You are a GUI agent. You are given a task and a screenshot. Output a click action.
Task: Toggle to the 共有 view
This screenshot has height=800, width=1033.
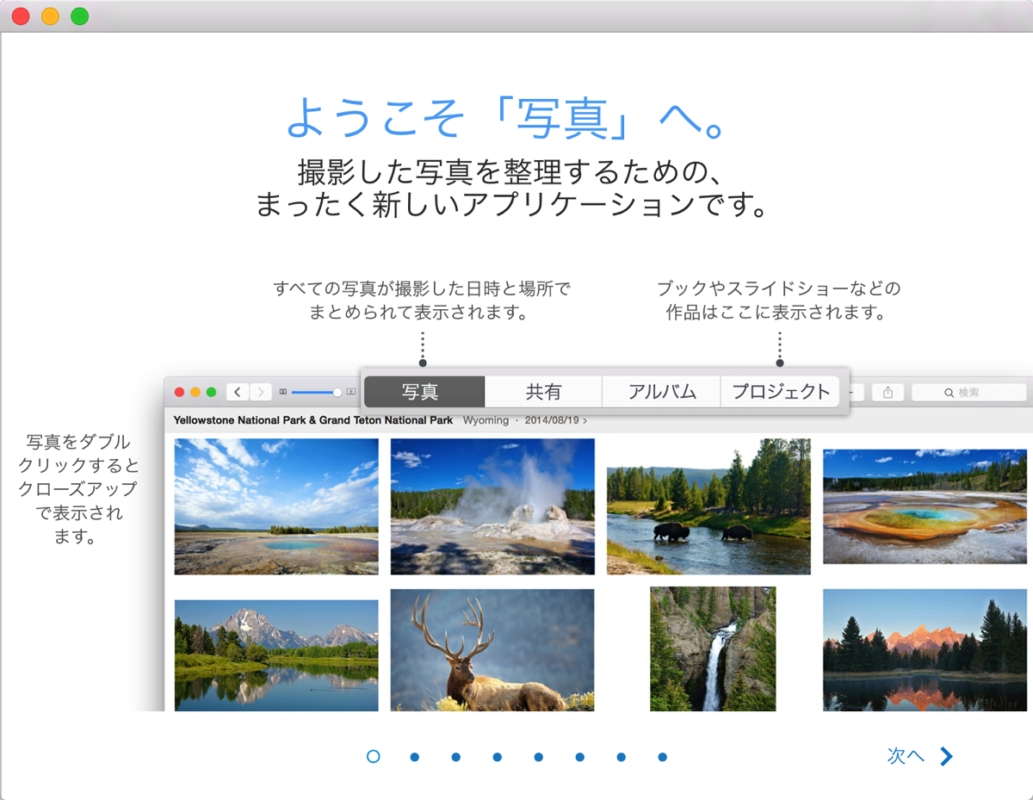point(543,392)
